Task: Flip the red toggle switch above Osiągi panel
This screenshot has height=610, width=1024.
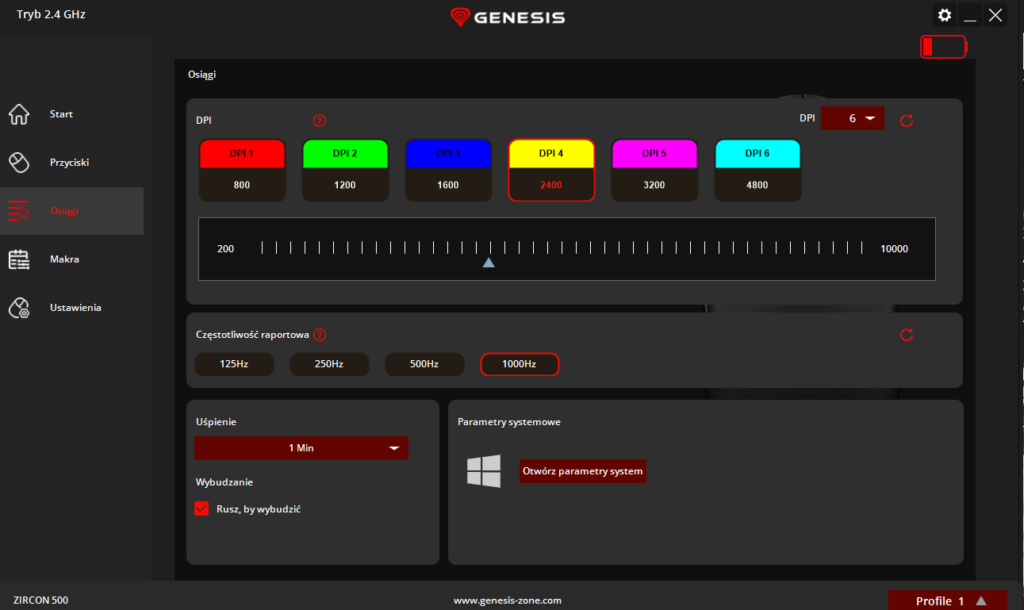Action: click(x=942, y=46)
